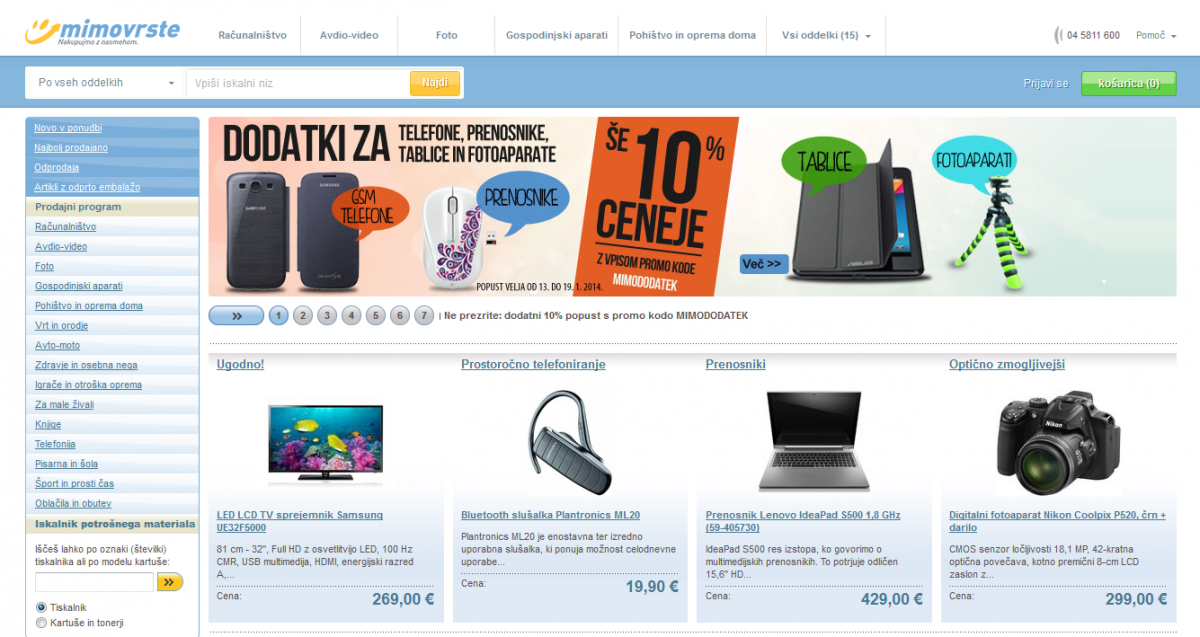Viewport: 1200px width, 637px height.
Task: Expand the Vsi oddelki (15) menu
Action: pos(826,35)
